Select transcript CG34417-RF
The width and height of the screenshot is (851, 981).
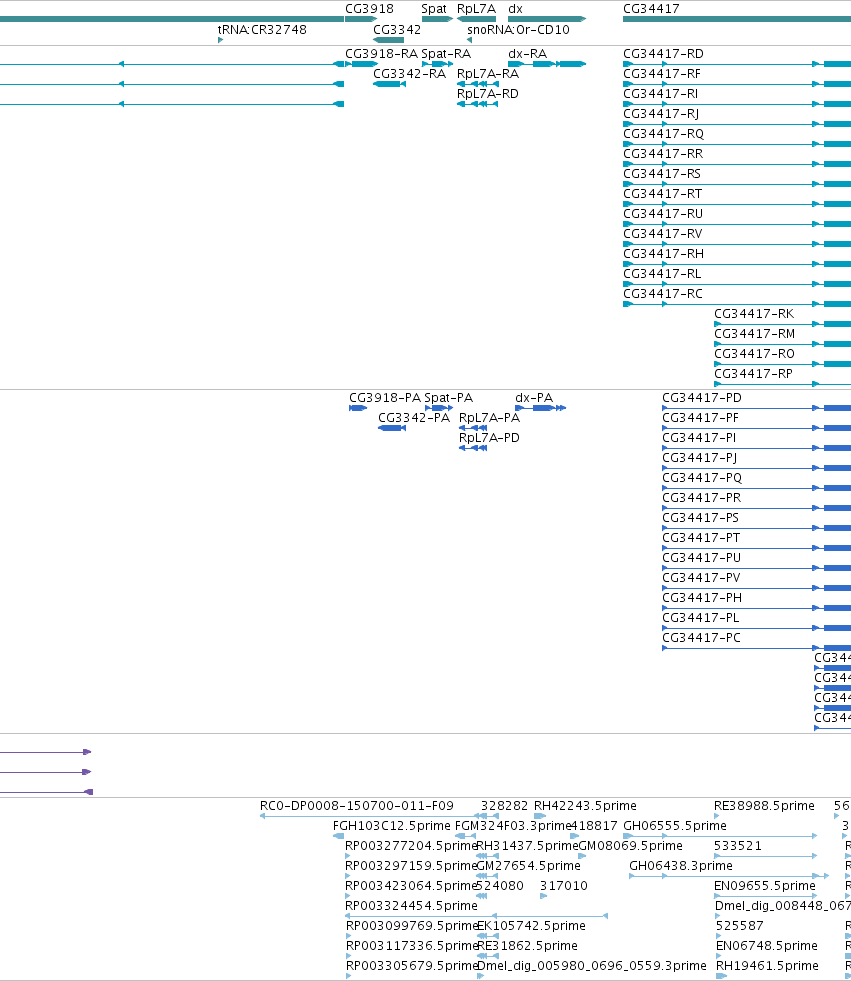coord(661,74)
